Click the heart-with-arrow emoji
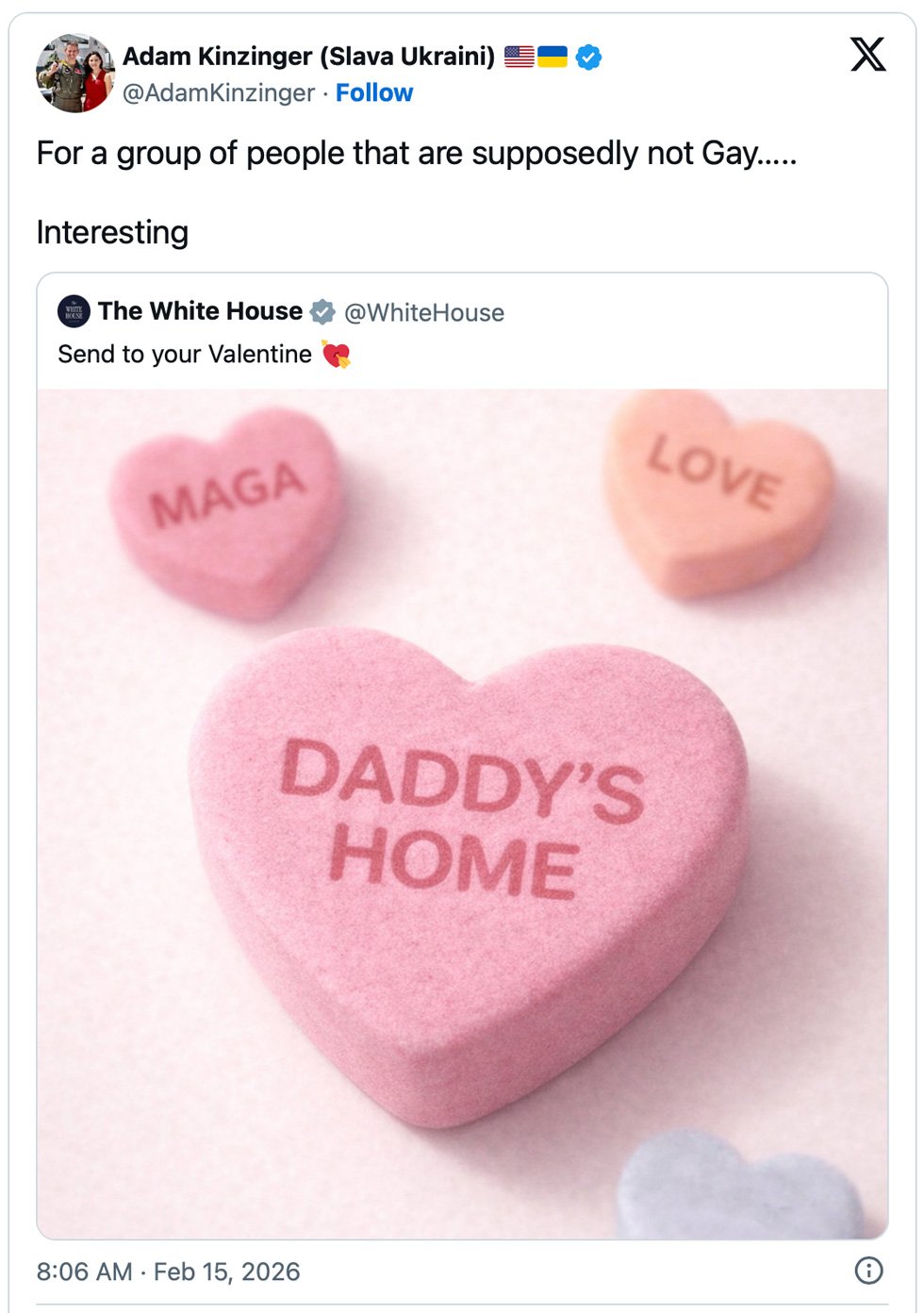 click(336, 355)
